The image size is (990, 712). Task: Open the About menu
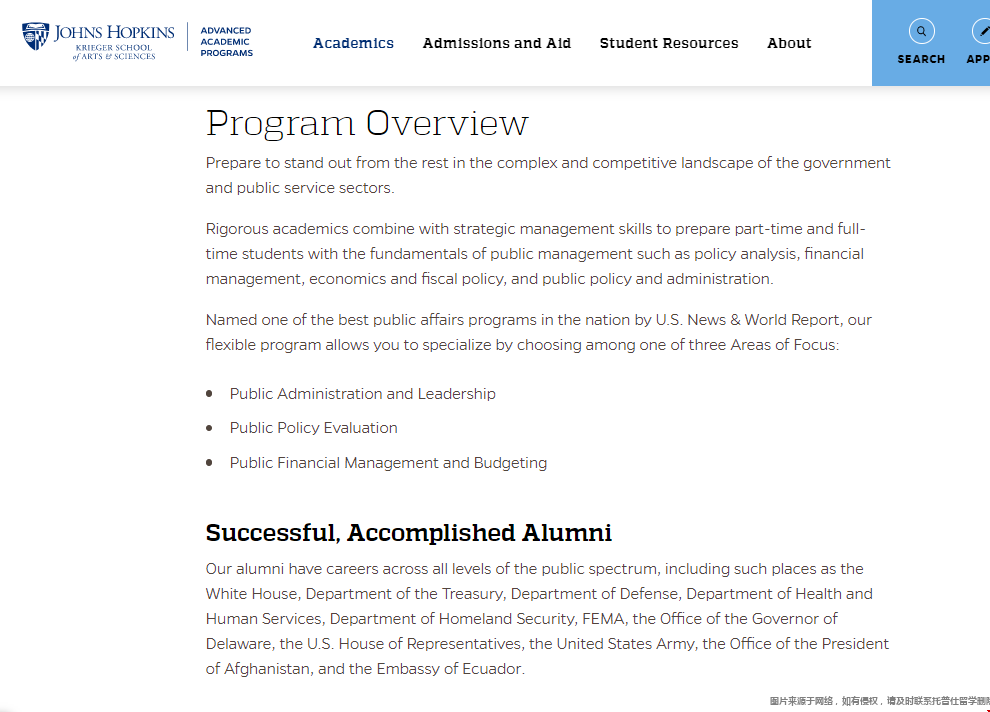pos(789,43)
